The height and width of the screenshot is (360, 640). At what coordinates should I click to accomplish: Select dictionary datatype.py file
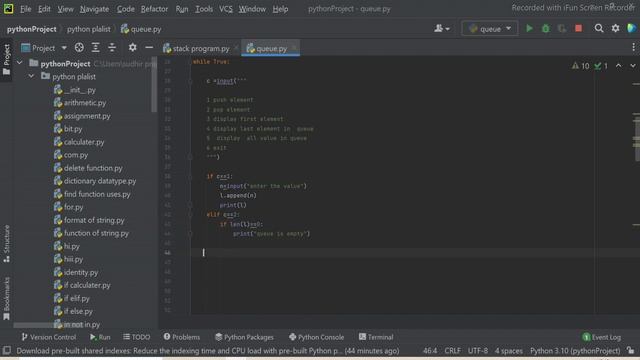(x=100, y=181)
